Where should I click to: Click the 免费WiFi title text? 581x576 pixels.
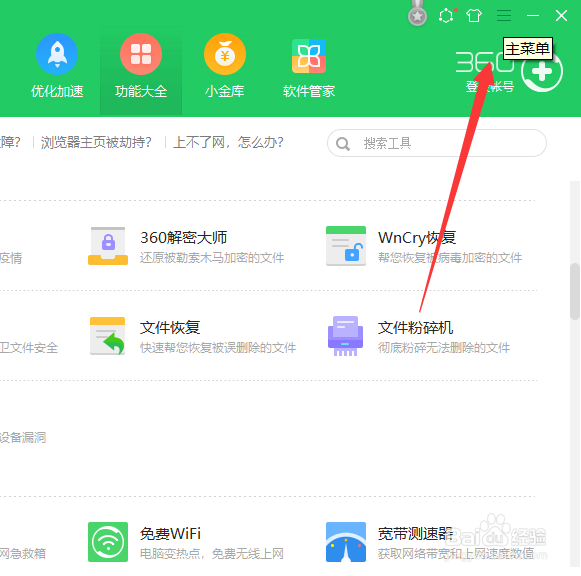pos(170,534)
